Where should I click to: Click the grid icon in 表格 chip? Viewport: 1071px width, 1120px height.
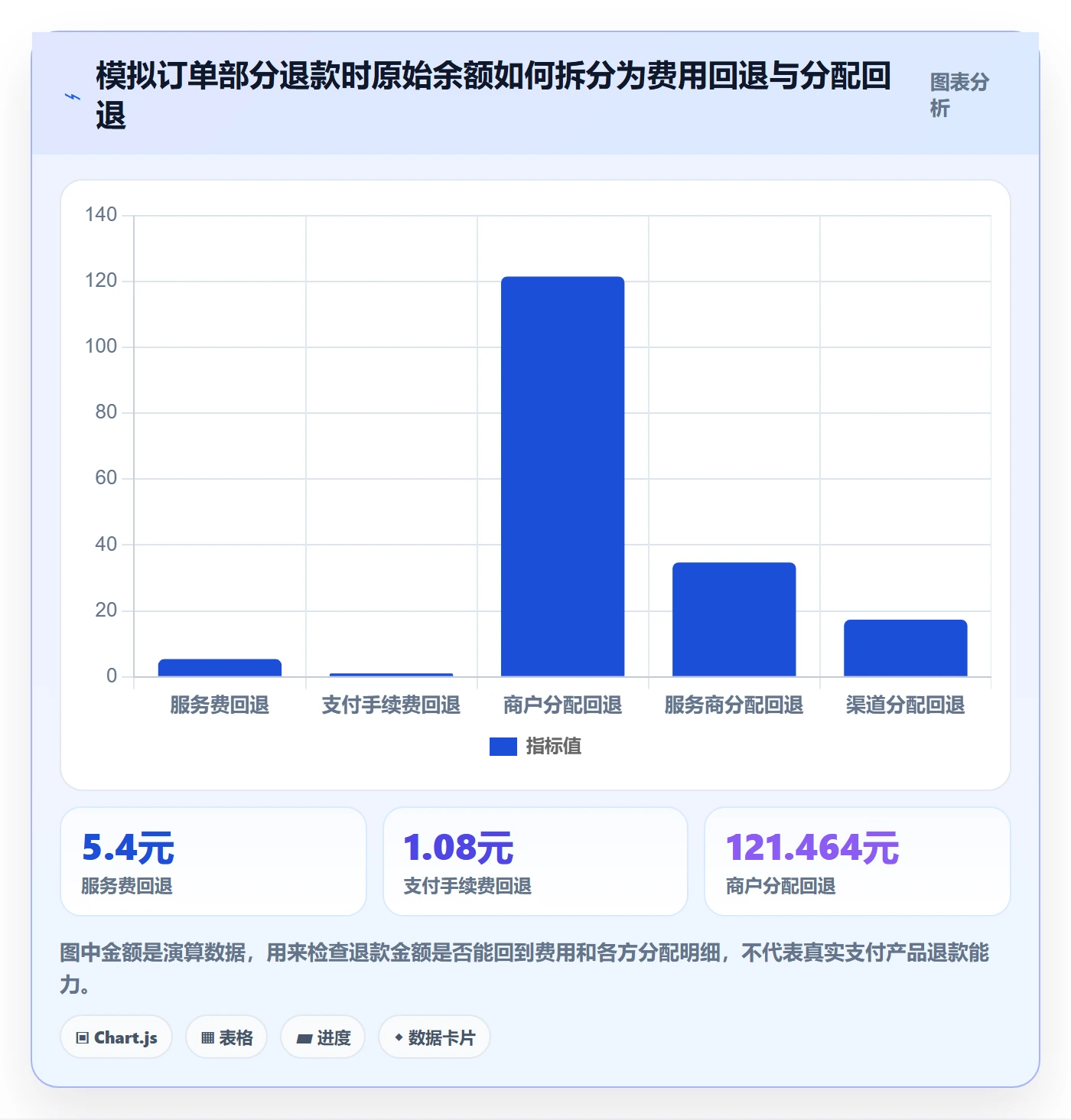click(x=207, y=1038)
